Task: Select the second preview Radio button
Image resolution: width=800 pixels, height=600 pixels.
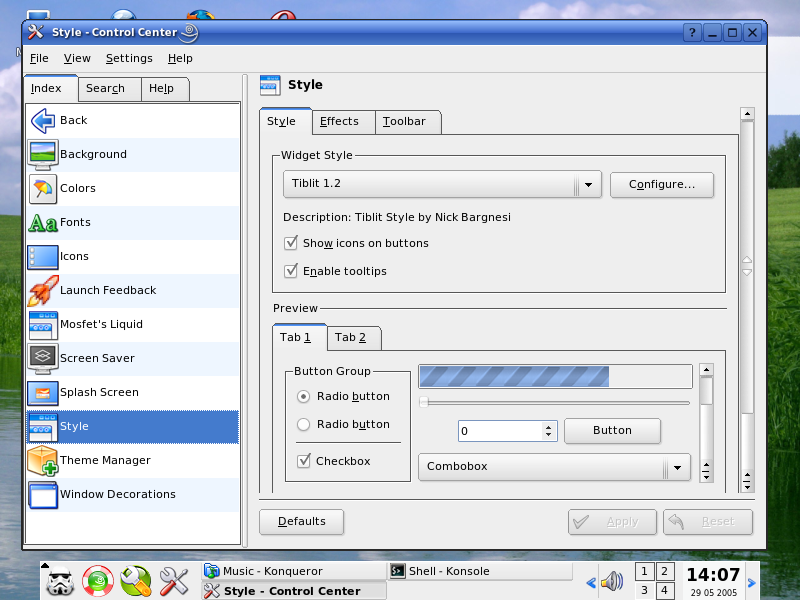Action: [x=304, y=424]
